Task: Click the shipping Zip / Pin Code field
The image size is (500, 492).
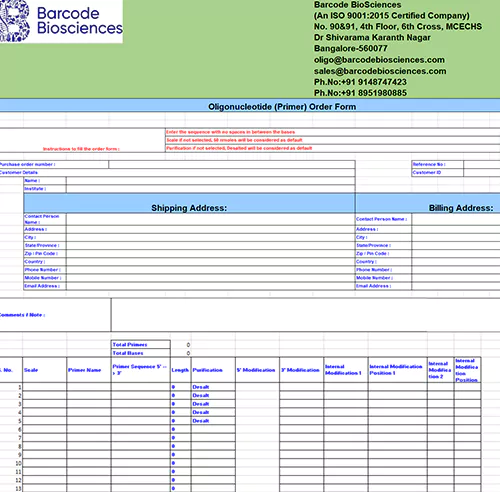Action: tap(211, 254)
